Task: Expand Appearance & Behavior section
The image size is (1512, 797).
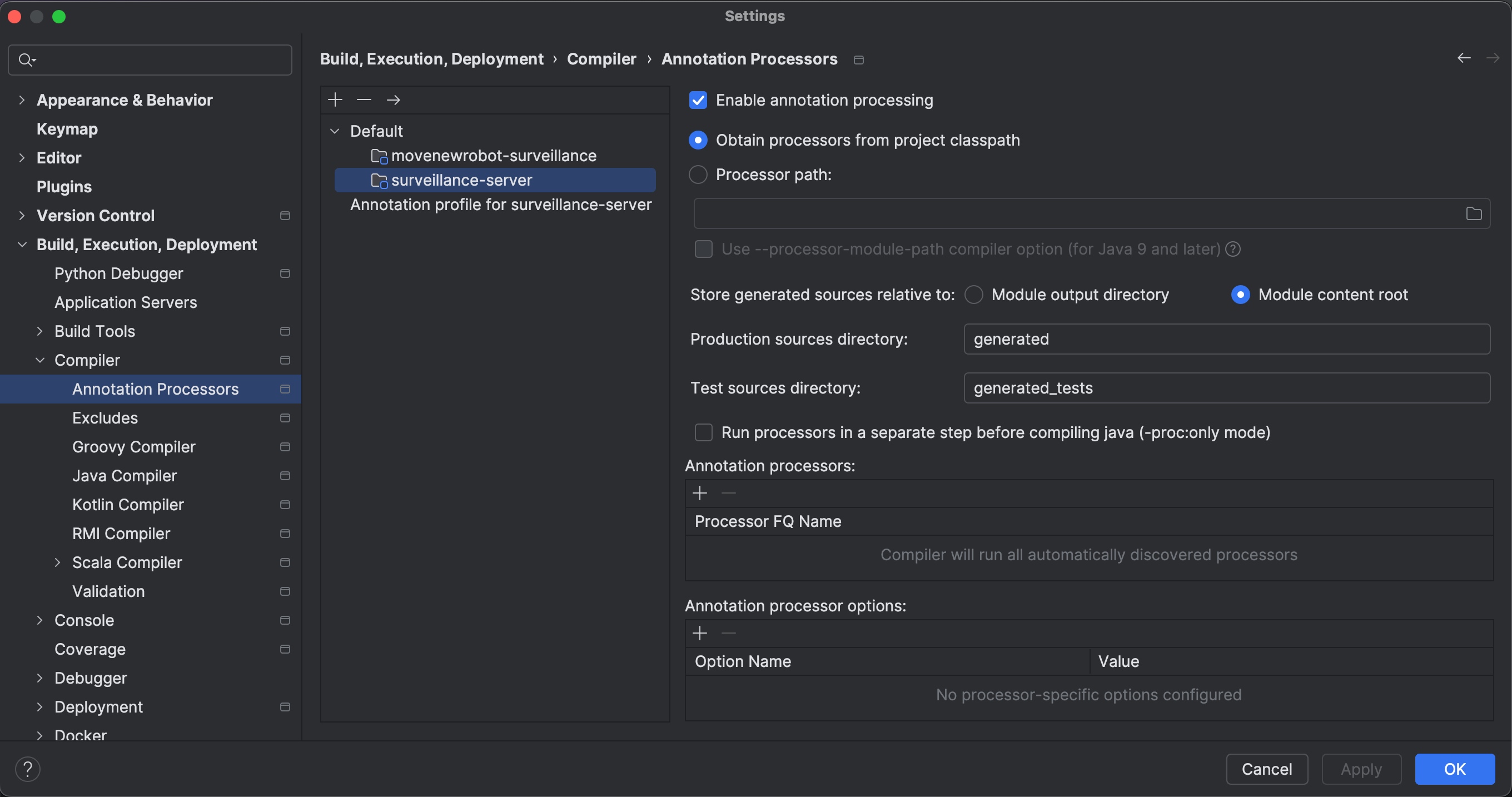Action: pyautogui.click(x=22, y=101)
